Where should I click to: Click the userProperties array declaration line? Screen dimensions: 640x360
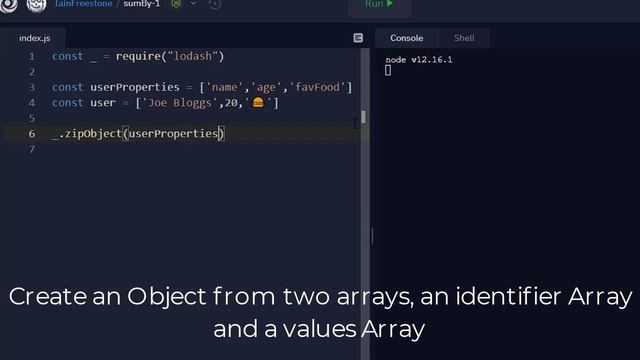(x=202, y=87)
